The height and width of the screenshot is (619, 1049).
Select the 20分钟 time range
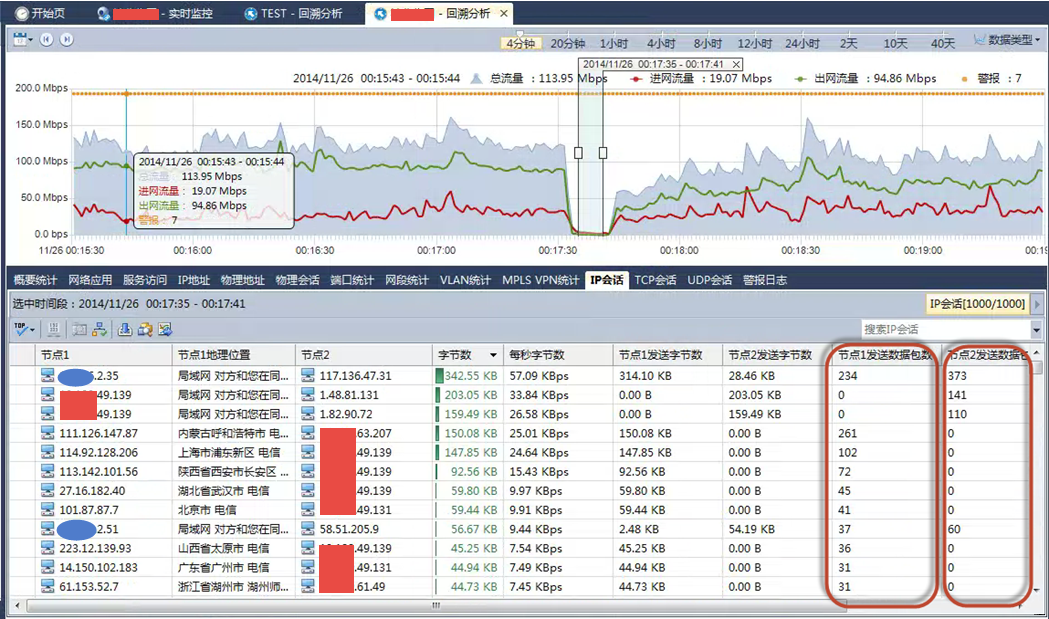click(x=567, y=43)
